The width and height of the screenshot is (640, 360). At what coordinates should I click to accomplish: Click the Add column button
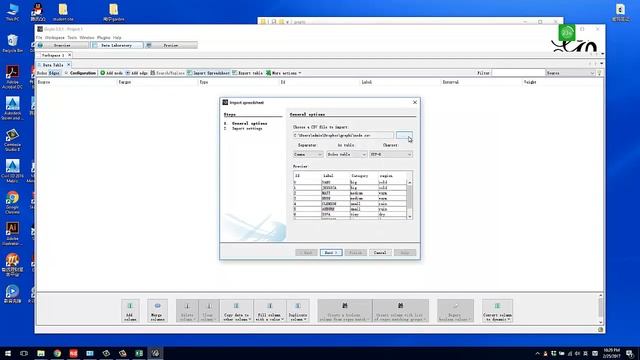[130, 310]
